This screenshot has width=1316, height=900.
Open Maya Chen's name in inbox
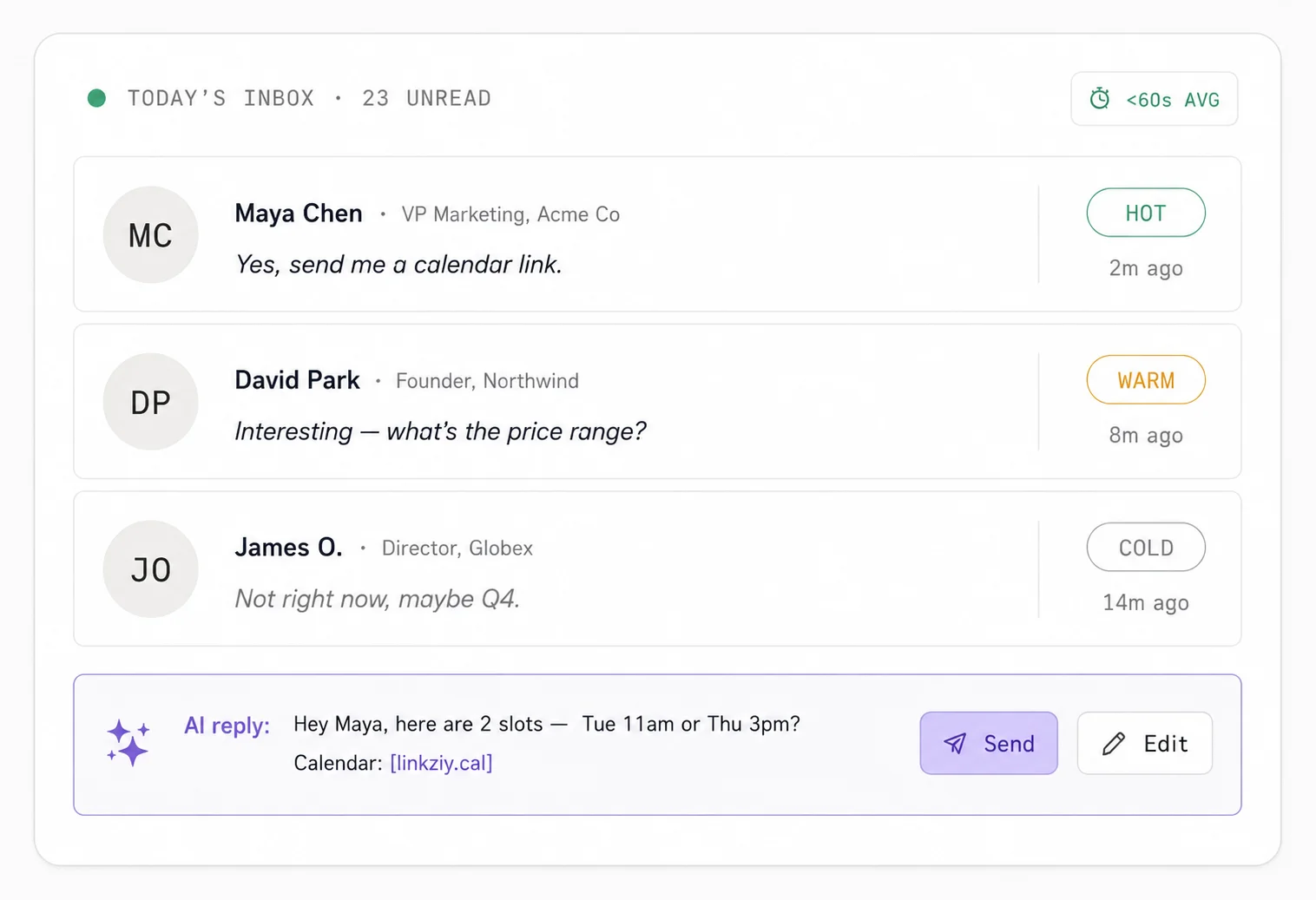point(299,214)
